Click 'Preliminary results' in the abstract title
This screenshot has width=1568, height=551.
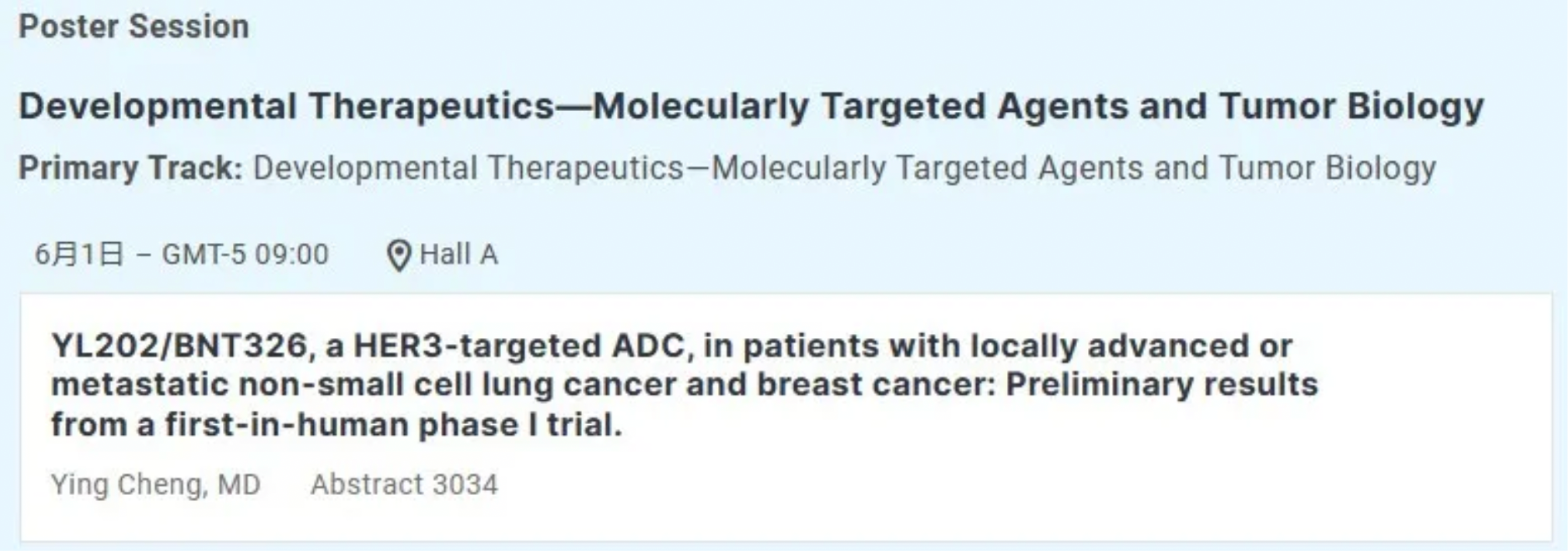click(x=1161, y=385)
